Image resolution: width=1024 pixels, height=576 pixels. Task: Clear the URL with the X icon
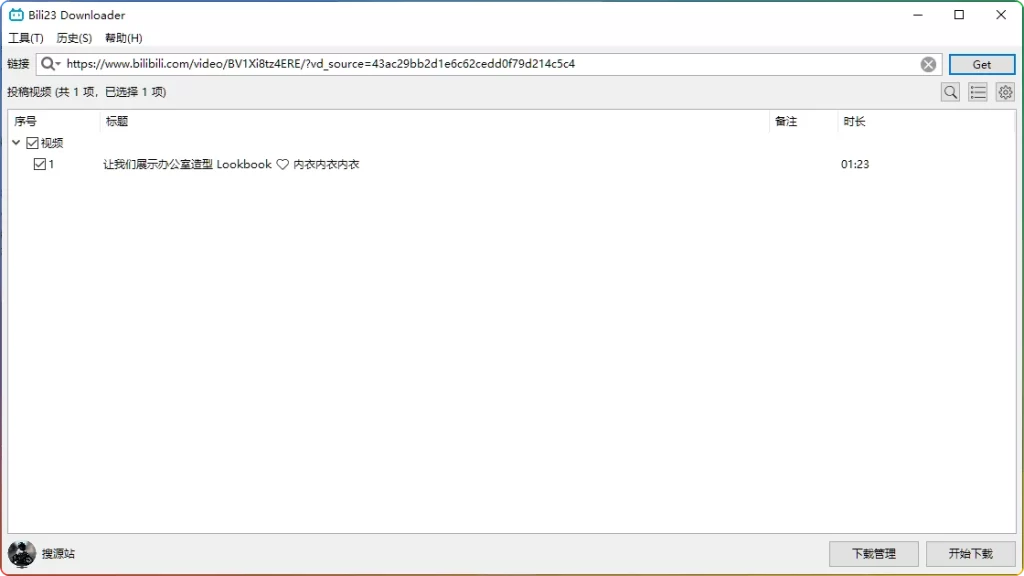pyautogui.click(x=928, y=64)
